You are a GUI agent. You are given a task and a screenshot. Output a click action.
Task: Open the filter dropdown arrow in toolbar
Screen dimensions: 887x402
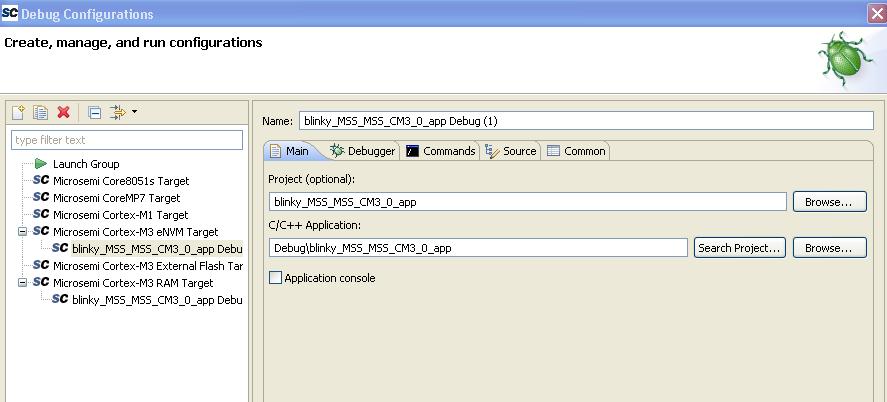(x=135, y=113)
